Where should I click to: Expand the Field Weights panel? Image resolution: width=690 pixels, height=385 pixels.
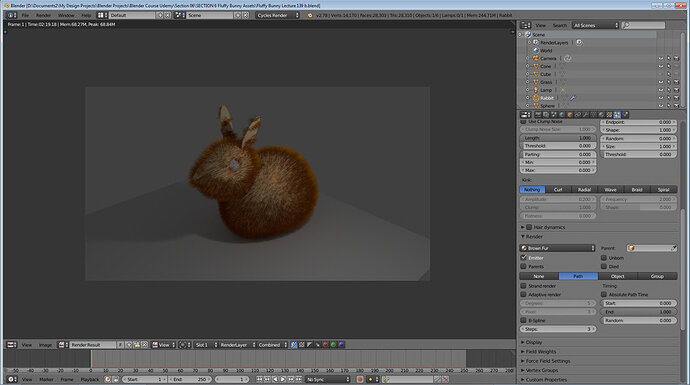541,352
